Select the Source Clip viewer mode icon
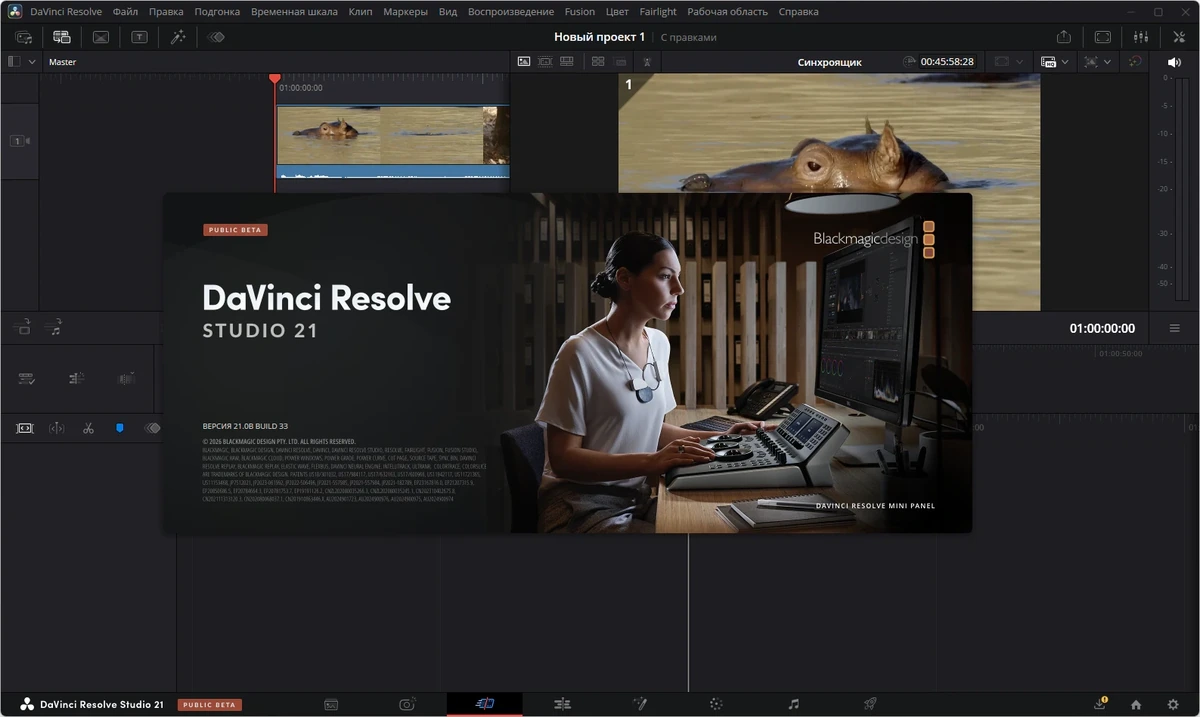 pos(523,61)
